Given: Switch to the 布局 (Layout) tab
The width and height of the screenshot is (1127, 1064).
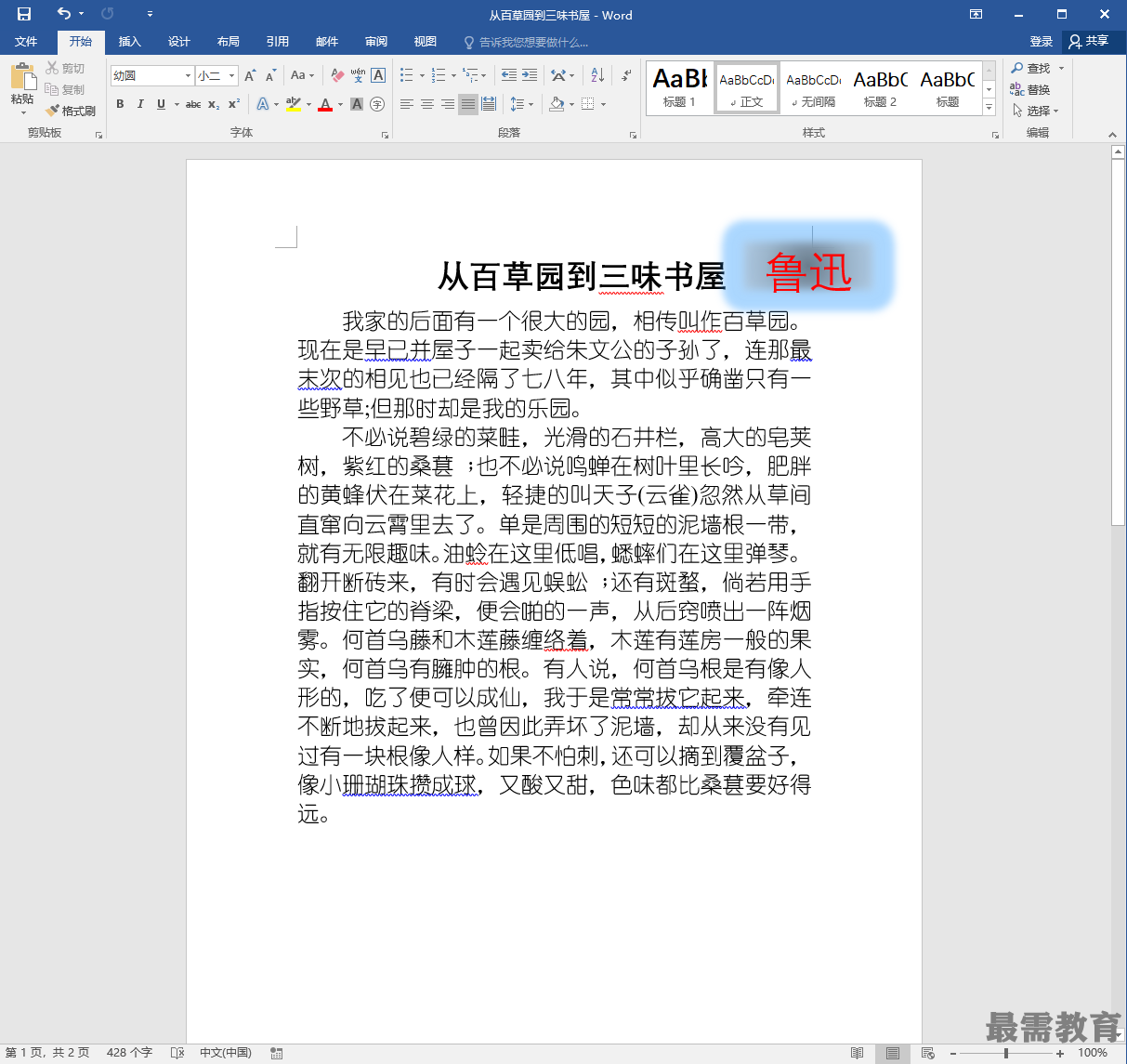Looking at the screenshot, I should (229, 42).
